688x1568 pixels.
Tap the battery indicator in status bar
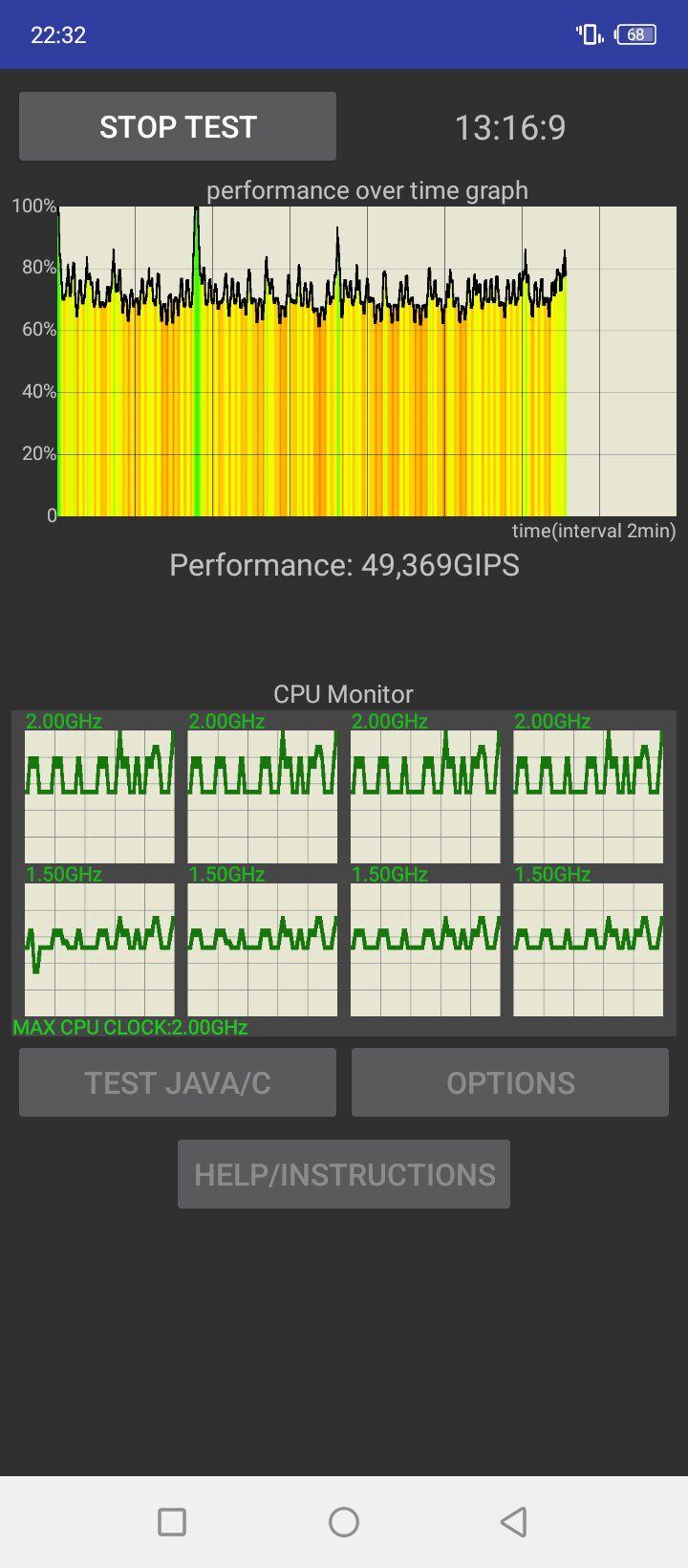636,35
